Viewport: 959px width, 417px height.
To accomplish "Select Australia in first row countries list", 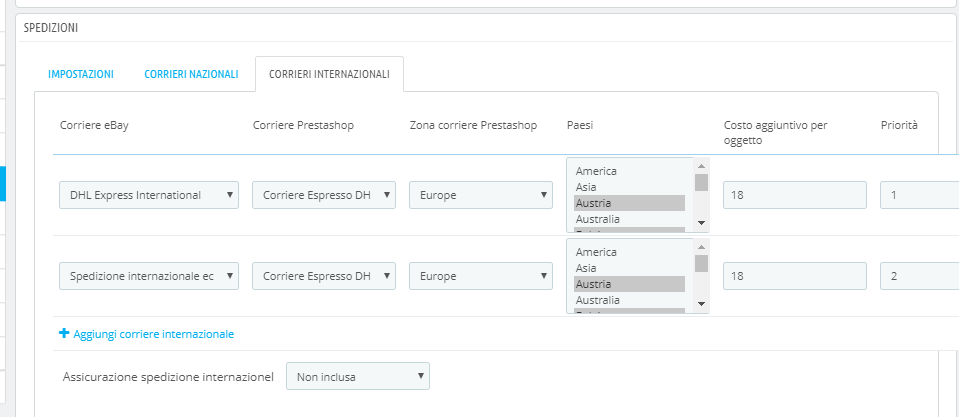I will tap(598, 219).
